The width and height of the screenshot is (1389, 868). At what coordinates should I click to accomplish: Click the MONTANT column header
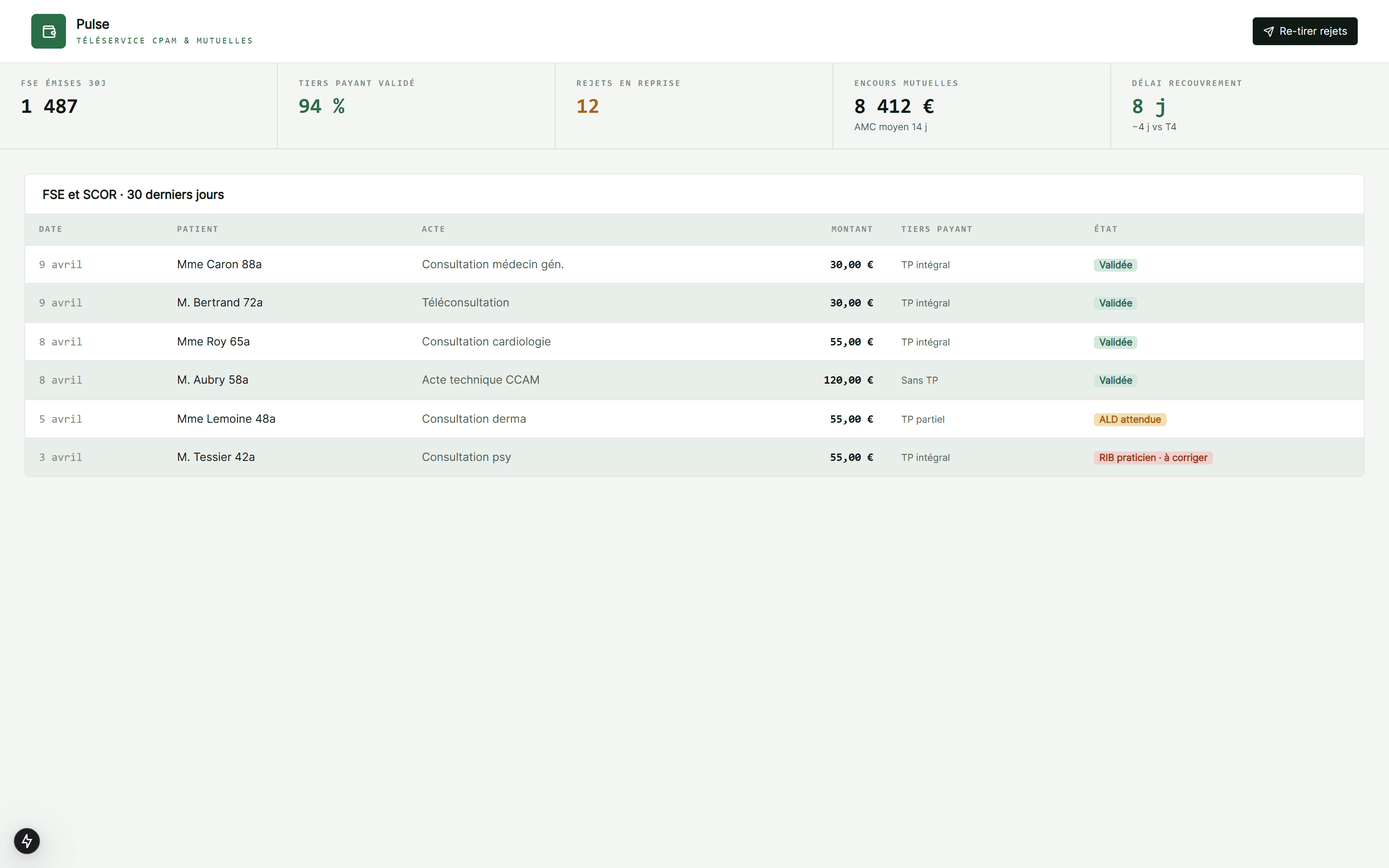[852, 229]
